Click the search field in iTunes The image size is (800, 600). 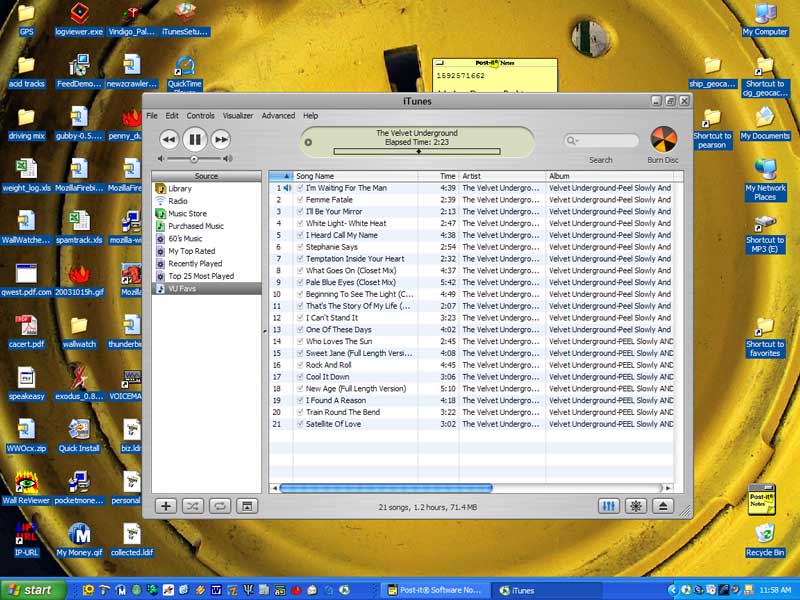[x=602, y=140]
